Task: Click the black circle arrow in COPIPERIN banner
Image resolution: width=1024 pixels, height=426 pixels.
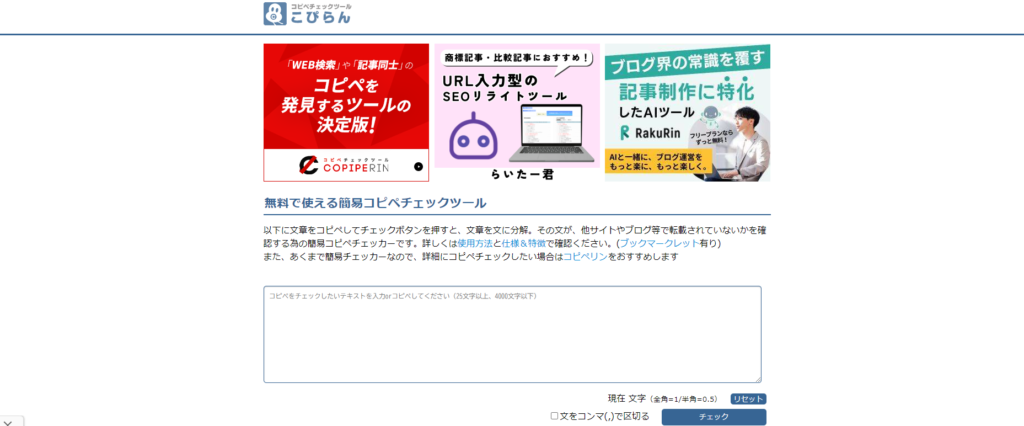Action: pyautogui.click(x=418, y=167)
